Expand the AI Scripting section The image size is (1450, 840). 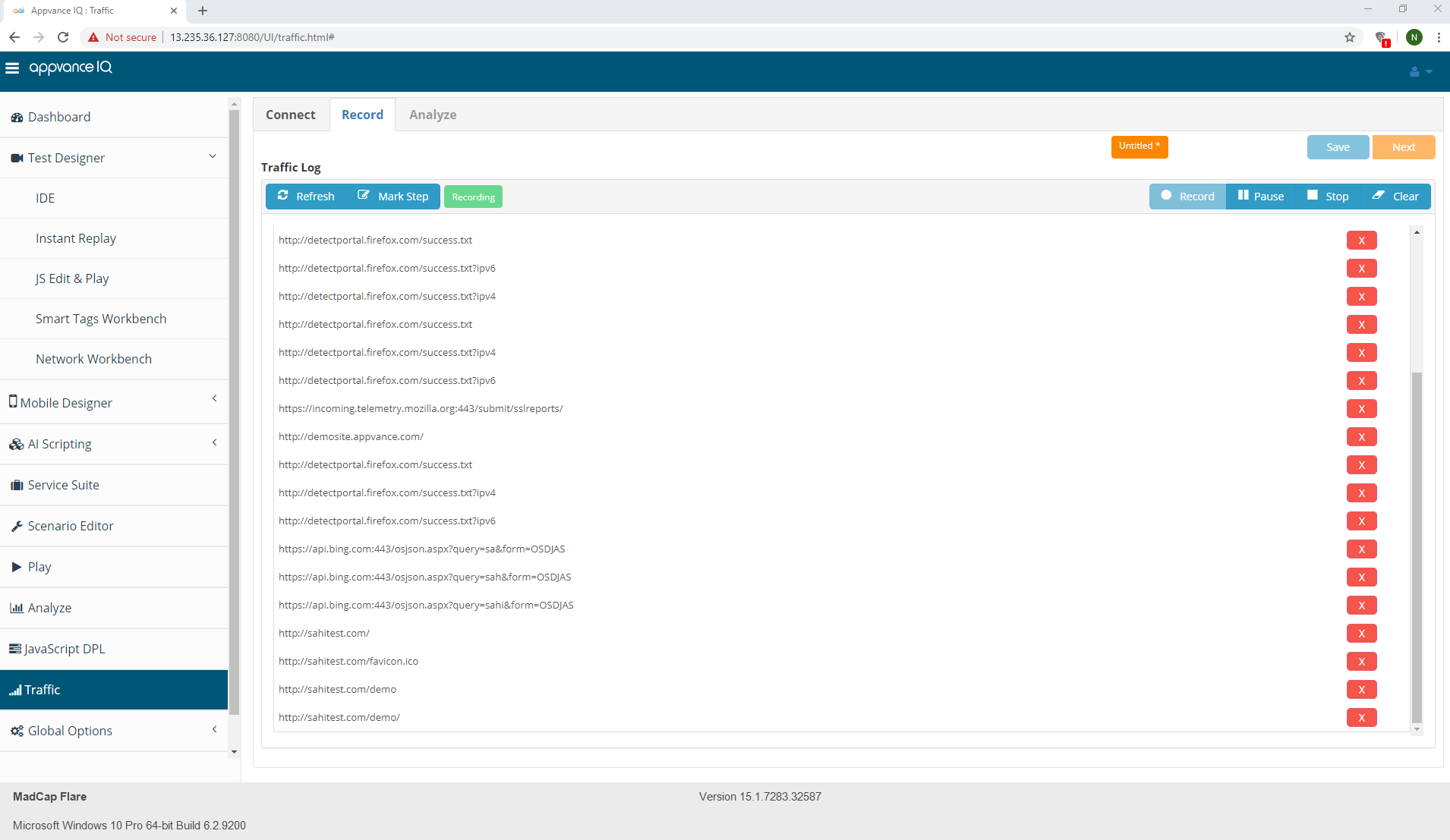[x=114, y=444]
